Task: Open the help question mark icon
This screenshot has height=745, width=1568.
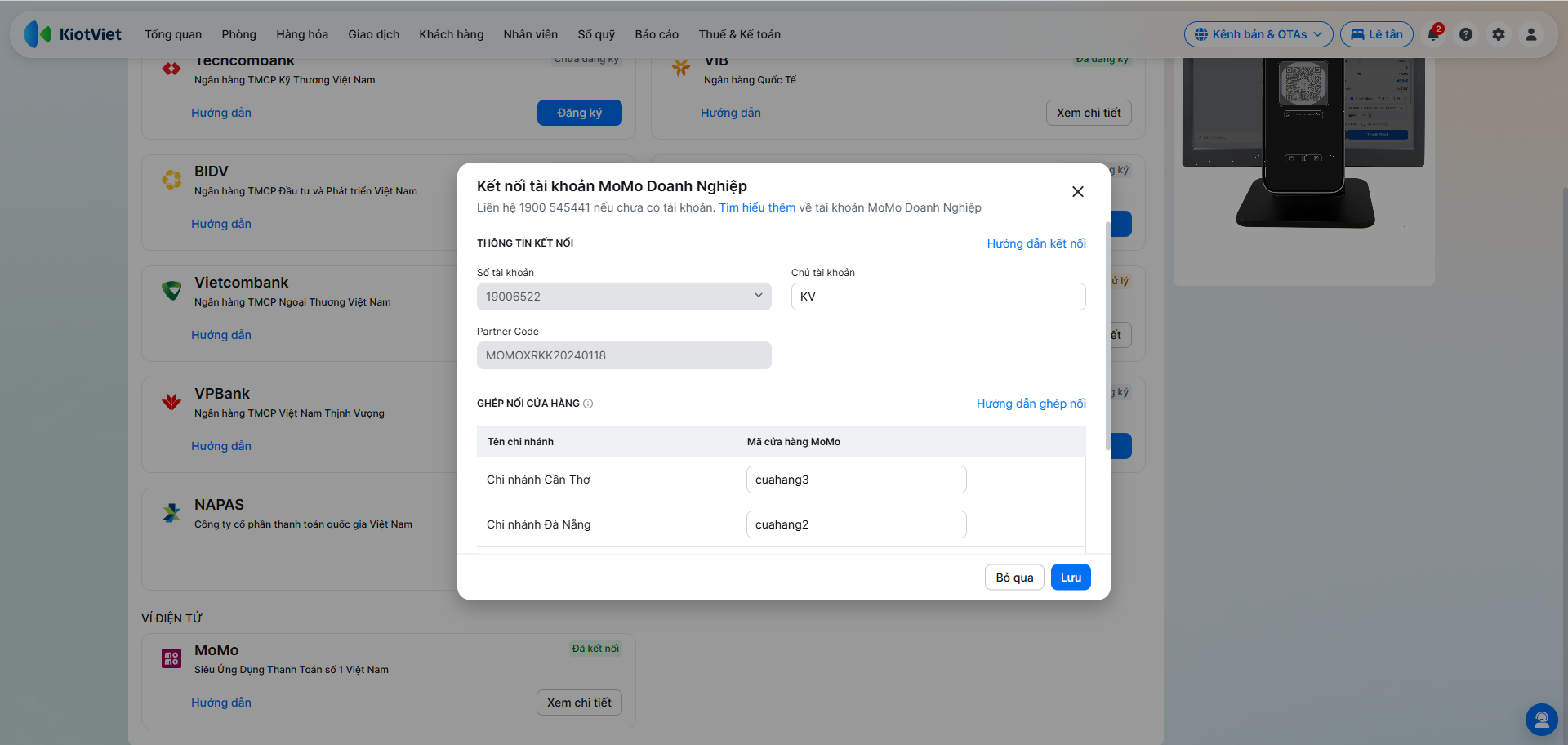Action: 1466,34
